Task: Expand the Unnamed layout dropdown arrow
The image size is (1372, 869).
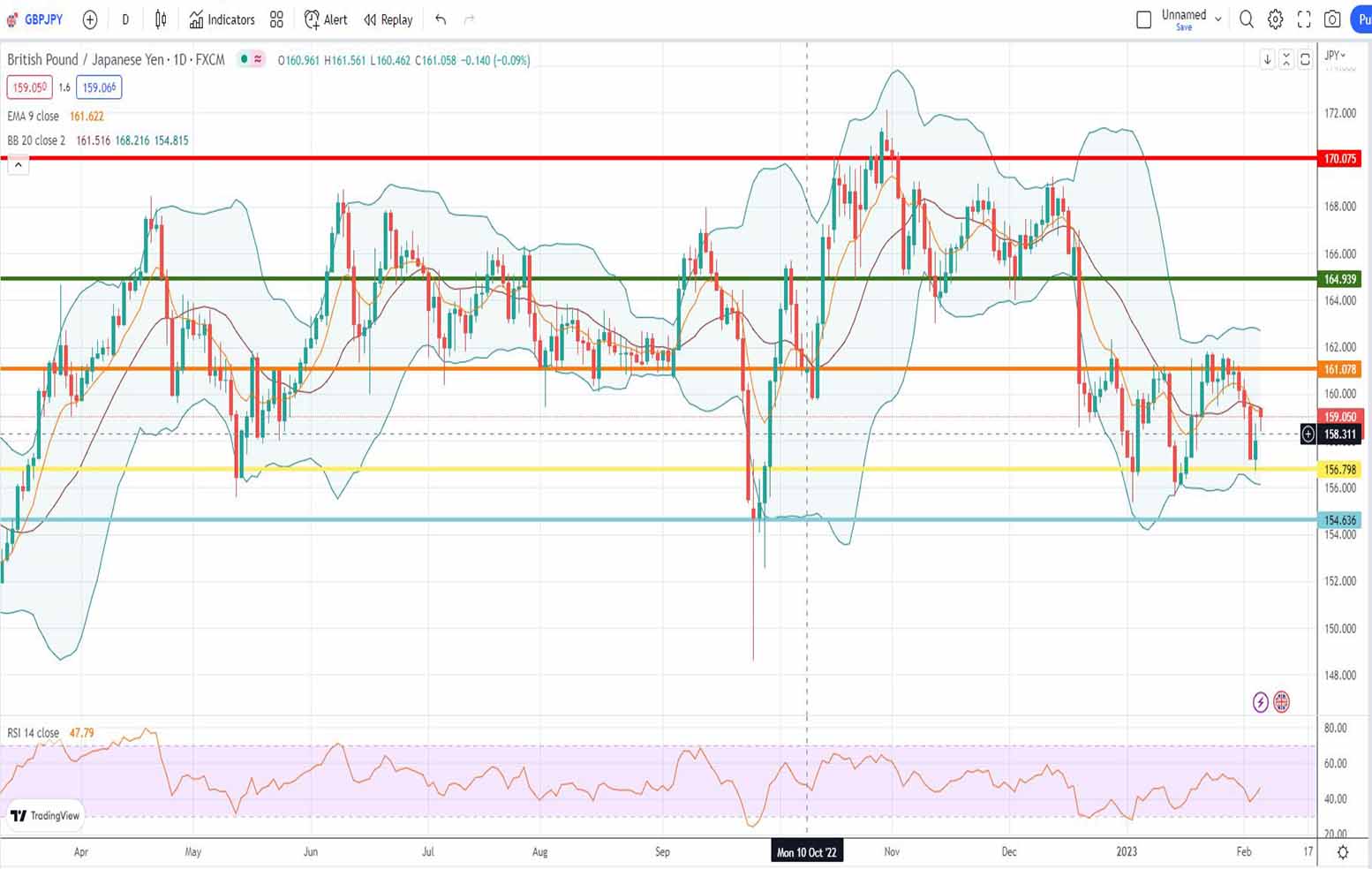Action: 1218,19
